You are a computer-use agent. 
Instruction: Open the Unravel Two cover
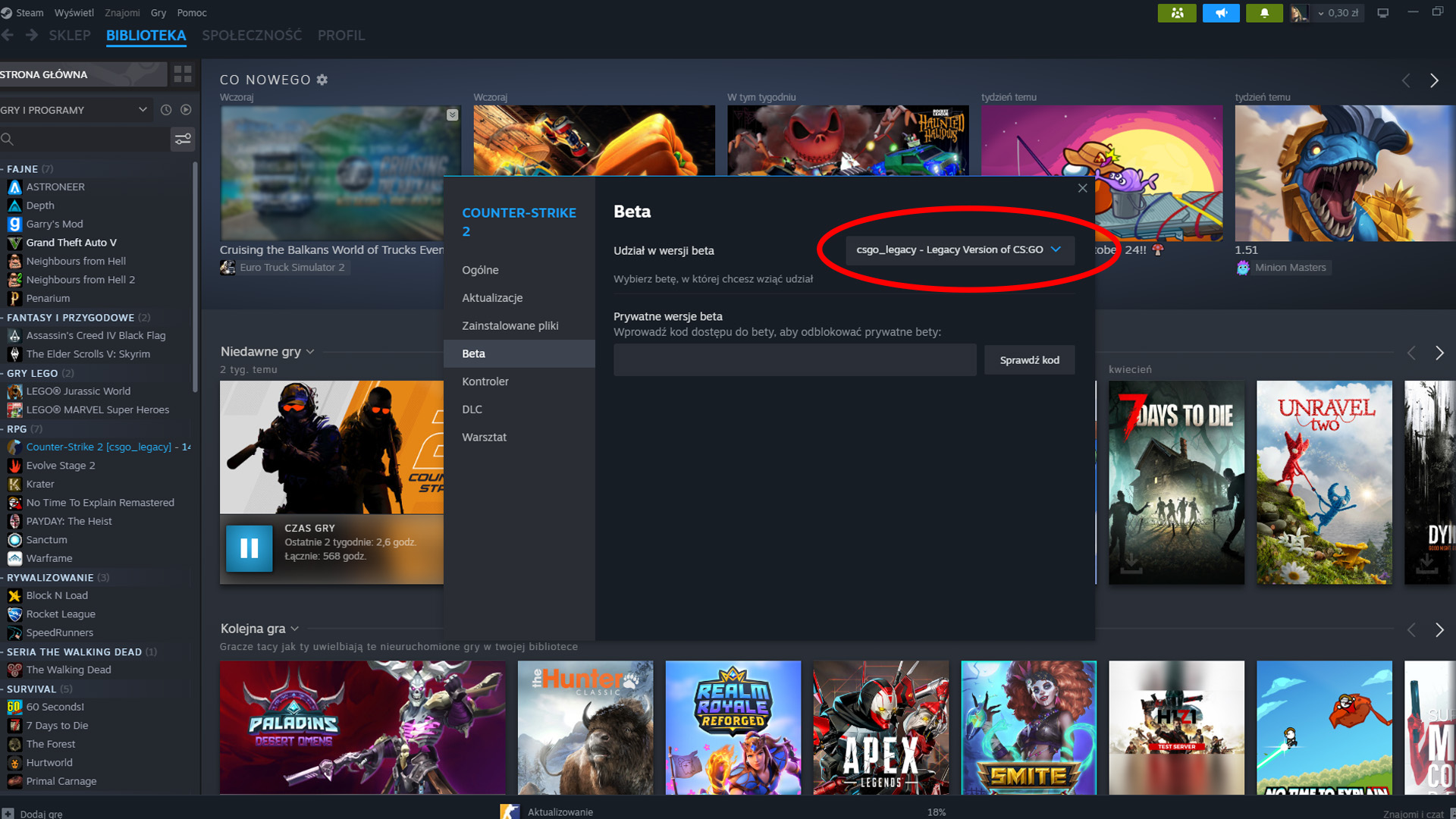point(1324,482)
